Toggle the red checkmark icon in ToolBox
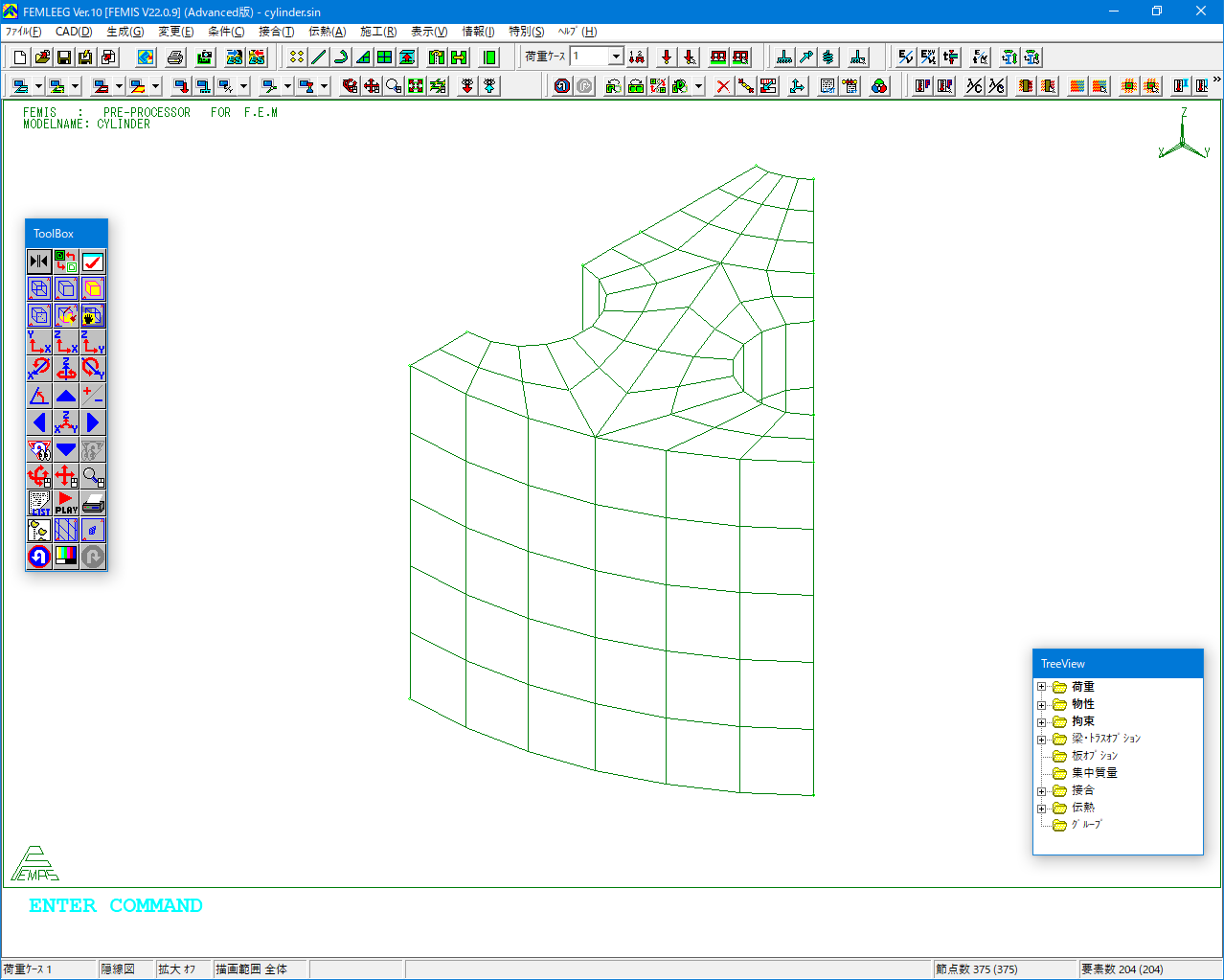 (93, 262)
